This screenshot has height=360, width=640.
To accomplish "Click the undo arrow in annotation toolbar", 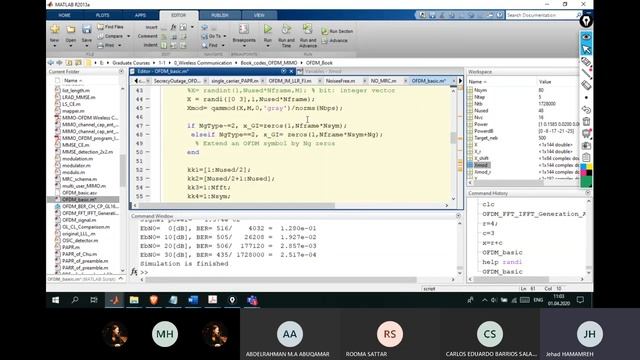I will coord(586,109).
